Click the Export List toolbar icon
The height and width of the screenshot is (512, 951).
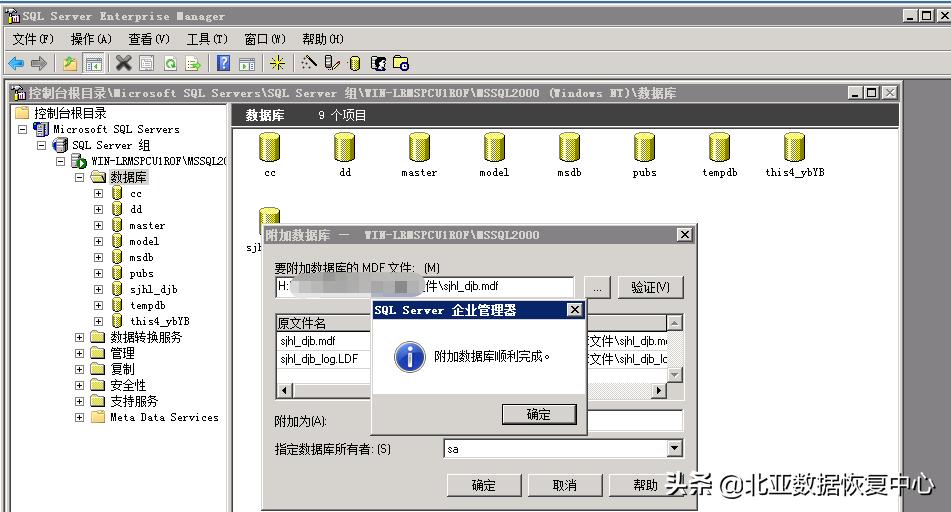click(x=193, y=63)
